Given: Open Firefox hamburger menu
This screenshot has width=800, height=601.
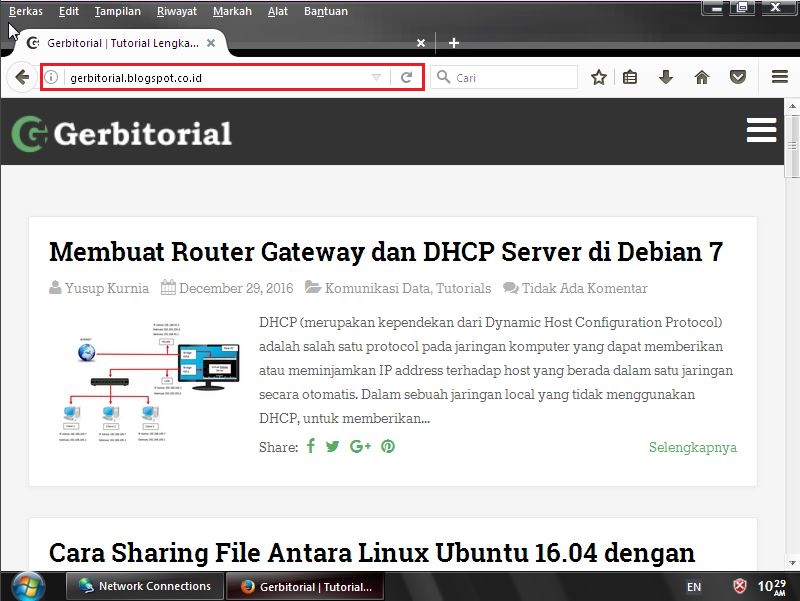Looking at the screenshot, I should 780,77.
